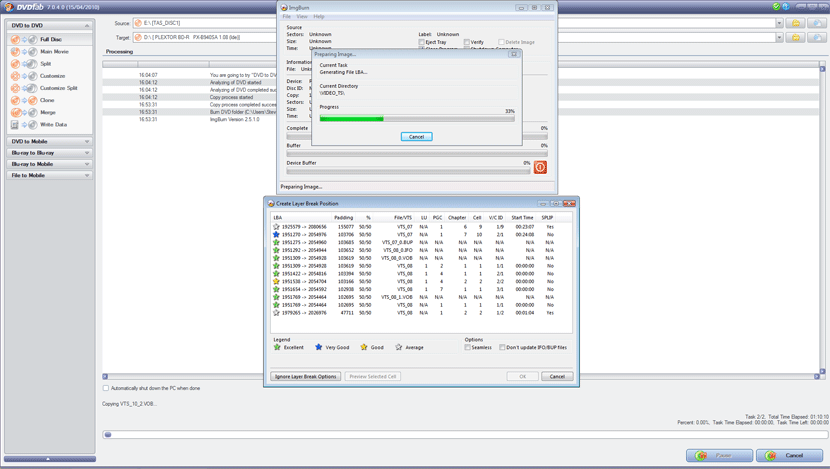Click the Source folder browse icon
Image resolution: width=830 pixels, height=469 pixels.
pos(796,23)
